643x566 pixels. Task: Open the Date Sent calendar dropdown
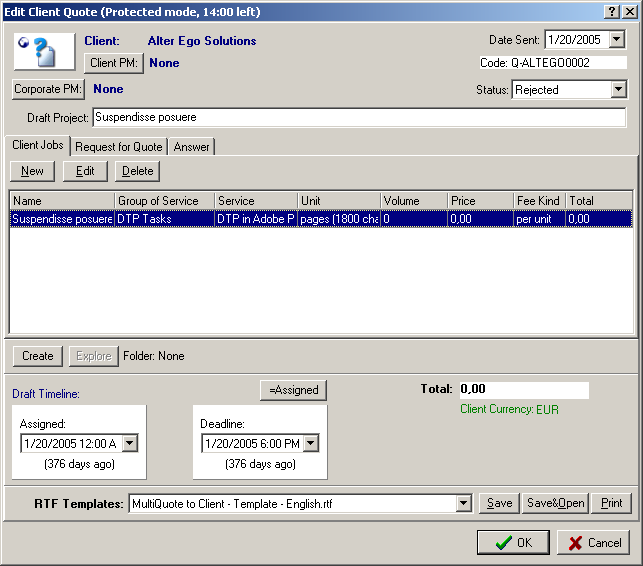[x=616, y=40]
